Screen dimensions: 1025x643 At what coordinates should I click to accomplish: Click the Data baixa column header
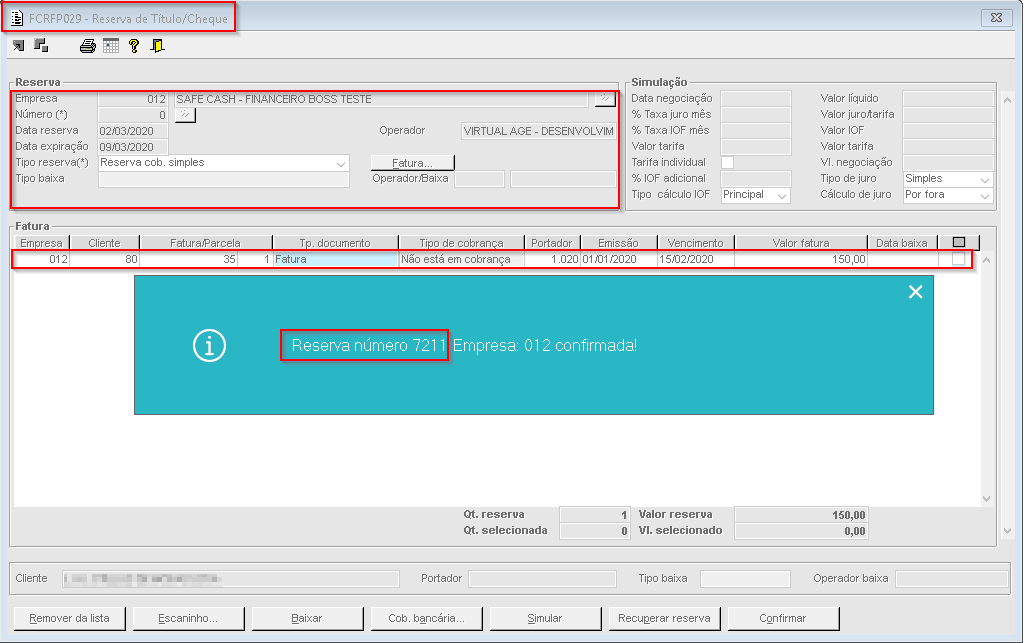point(902,243)
